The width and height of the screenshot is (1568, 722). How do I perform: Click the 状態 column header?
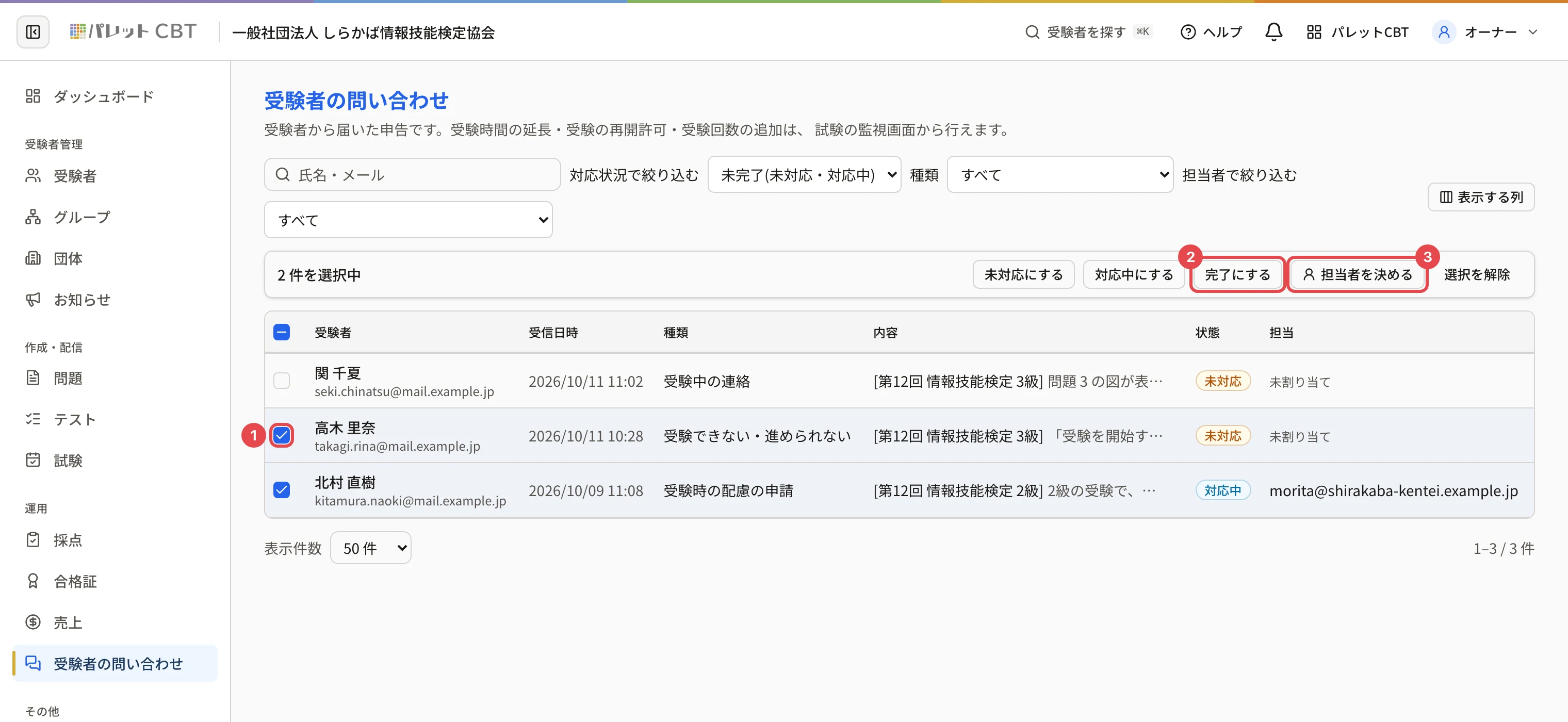pos(1207,333)
